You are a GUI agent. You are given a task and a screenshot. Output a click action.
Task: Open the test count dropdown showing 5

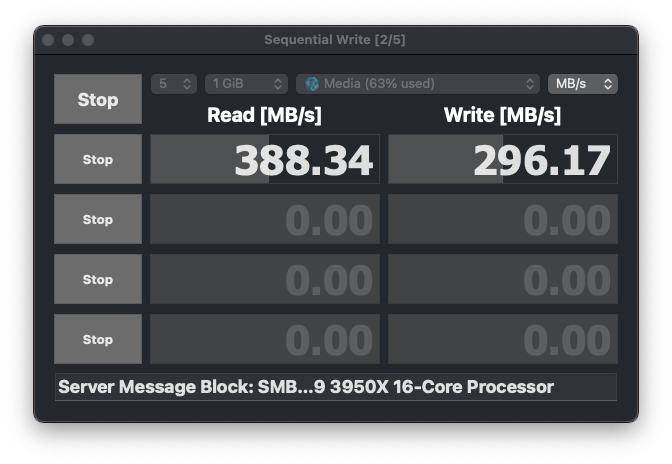click(x=174, y=84)
